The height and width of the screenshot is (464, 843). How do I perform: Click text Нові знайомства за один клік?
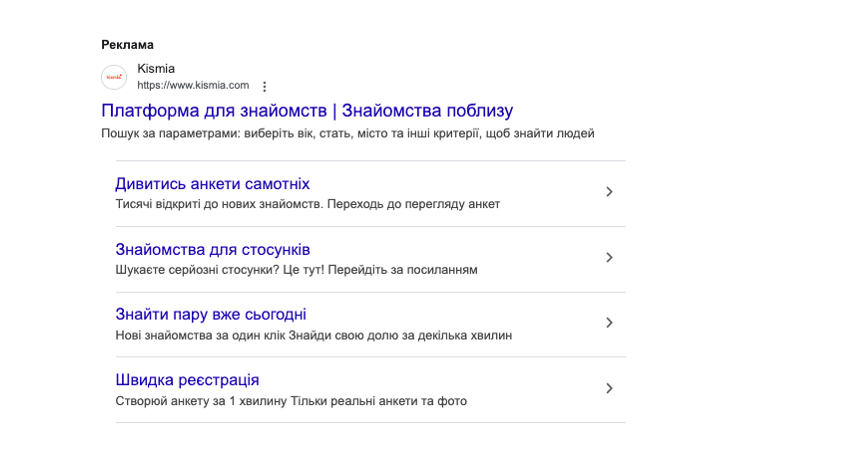pyautogui.click(x=201, y=335)
